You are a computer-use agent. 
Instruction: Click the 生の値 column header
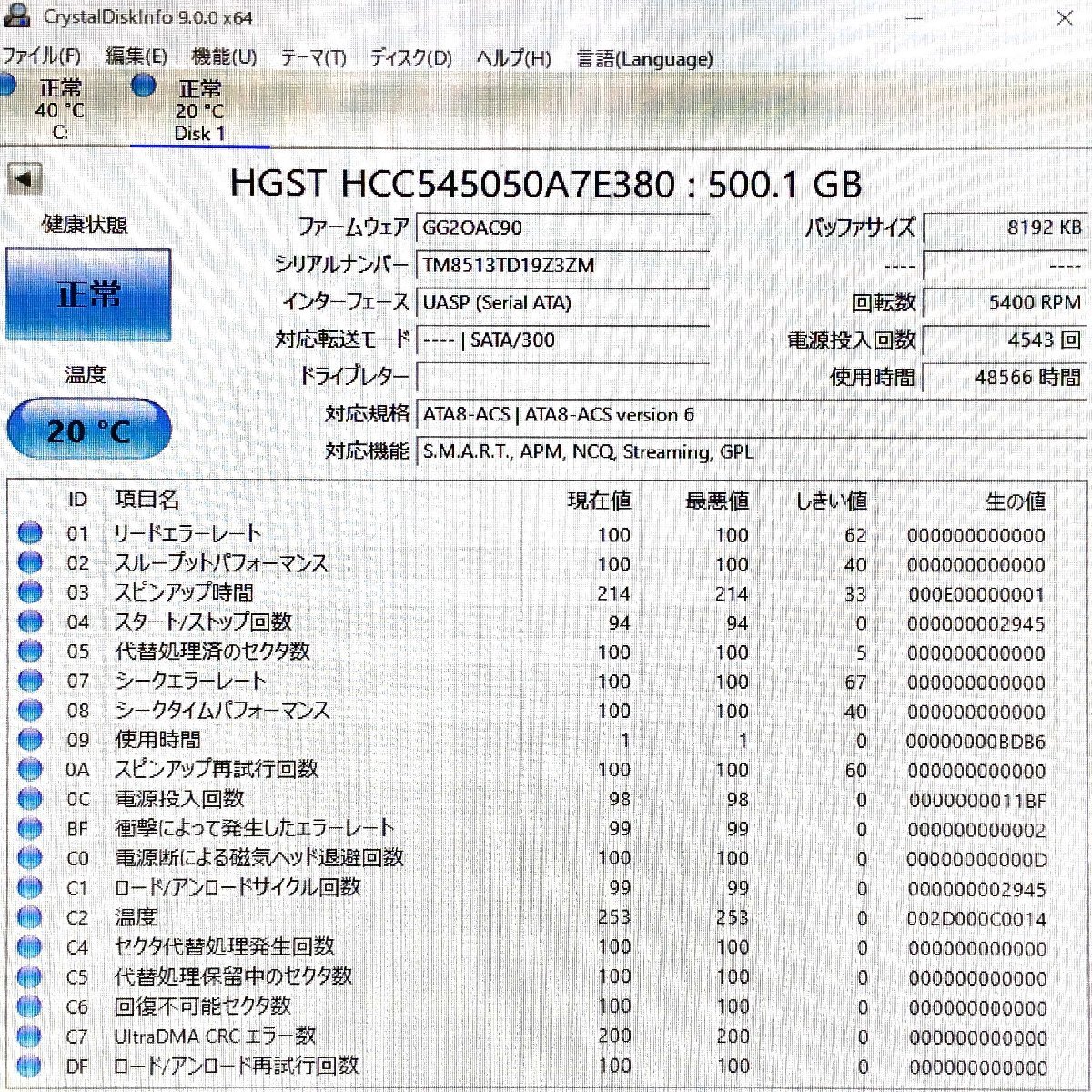click(1015, 500)
